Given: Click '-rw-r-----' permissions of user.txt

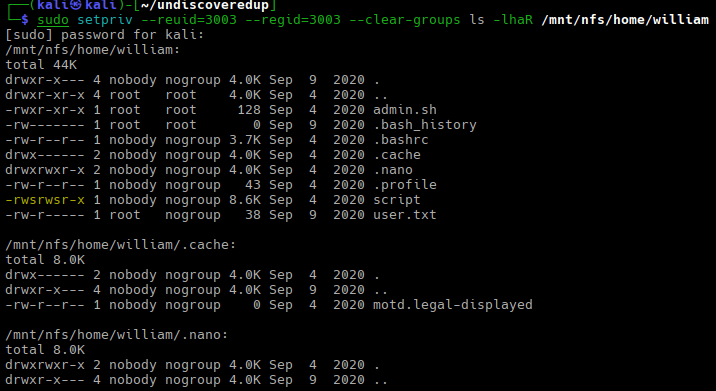Looking at the screenshot, I should point(45,215).
